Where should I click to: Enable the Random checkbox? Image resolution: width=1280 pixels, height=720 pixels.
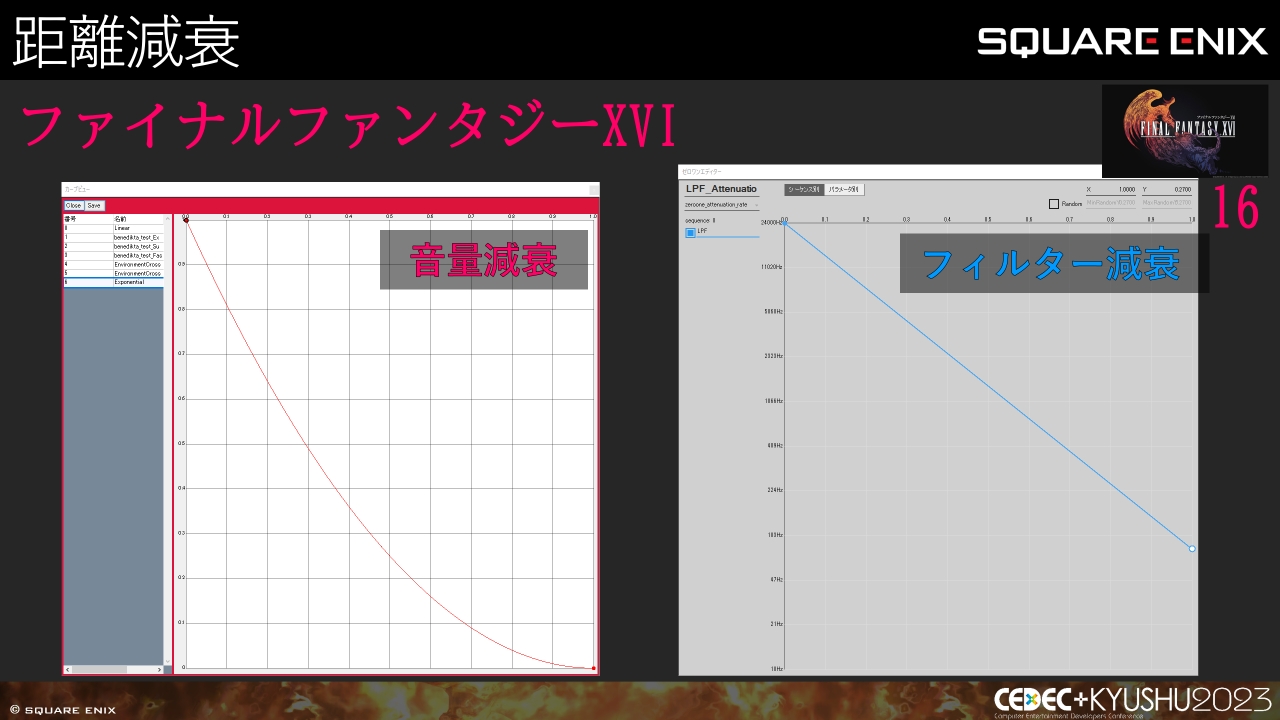click(1054, 204)
